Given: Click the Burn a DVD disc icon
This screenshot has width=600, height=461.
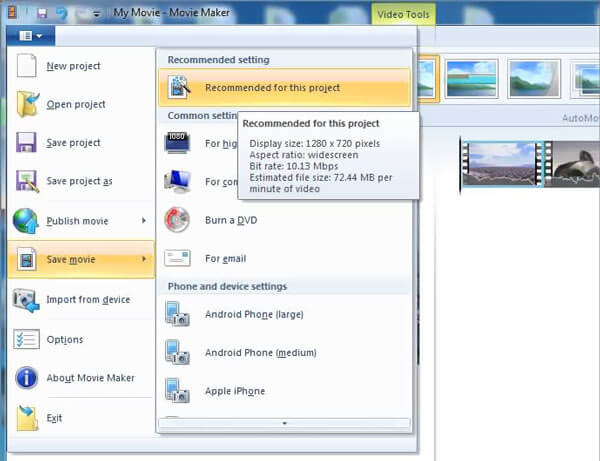Looking at the screenshot, I should coord(177,220).
